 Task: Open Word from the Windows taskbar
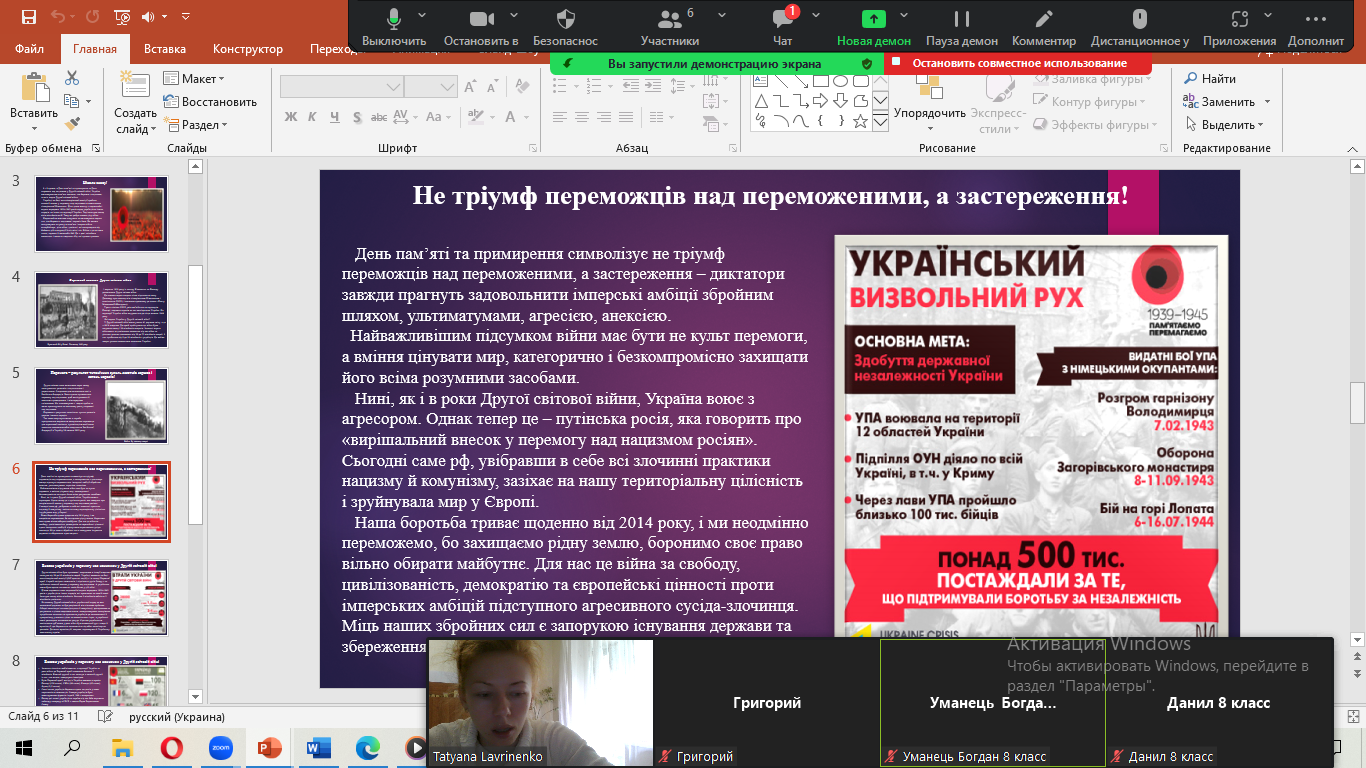coord(319,748)
